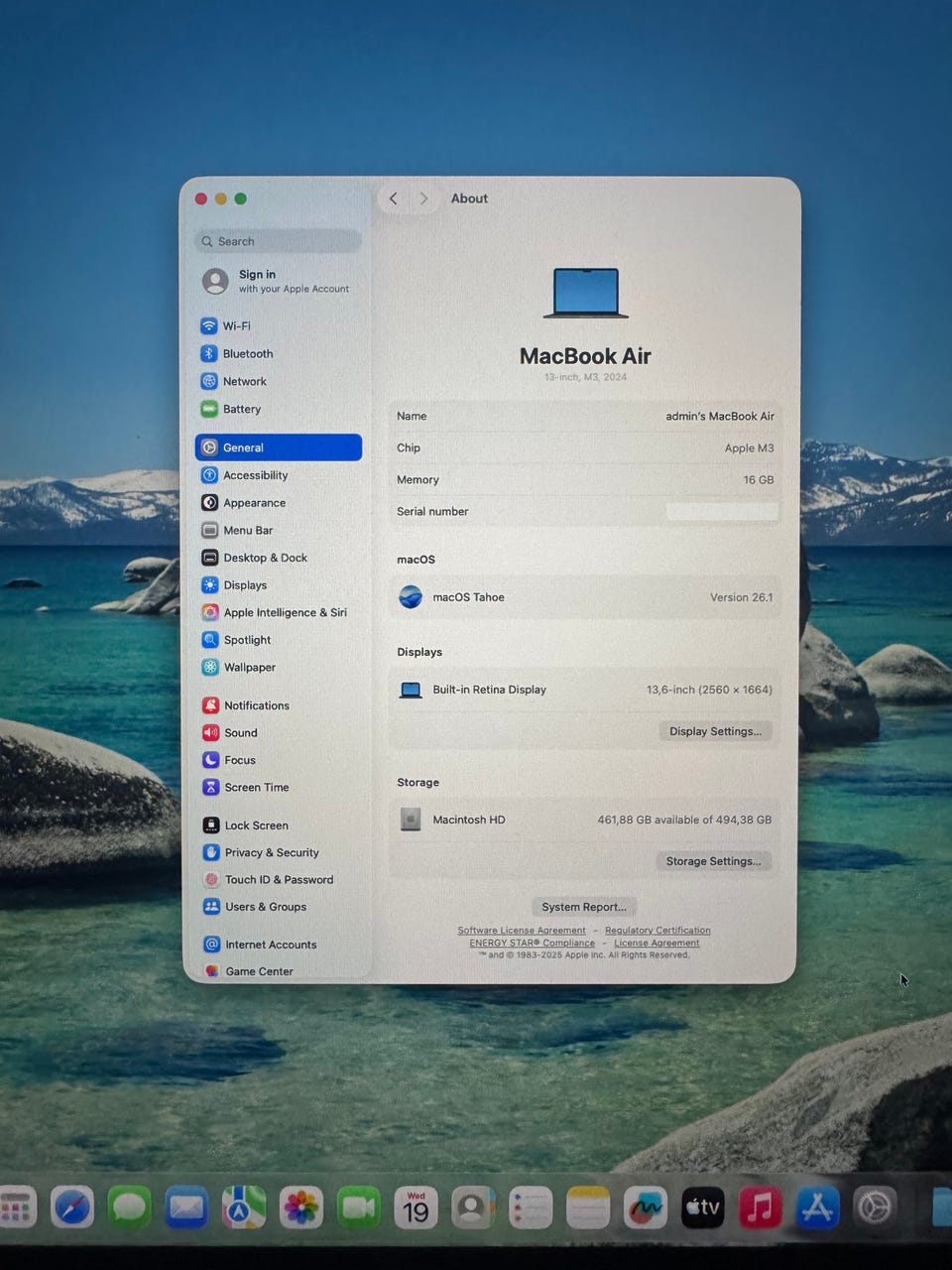Open Accessibility settings
952x1270 pixels.
coord(278,475)
